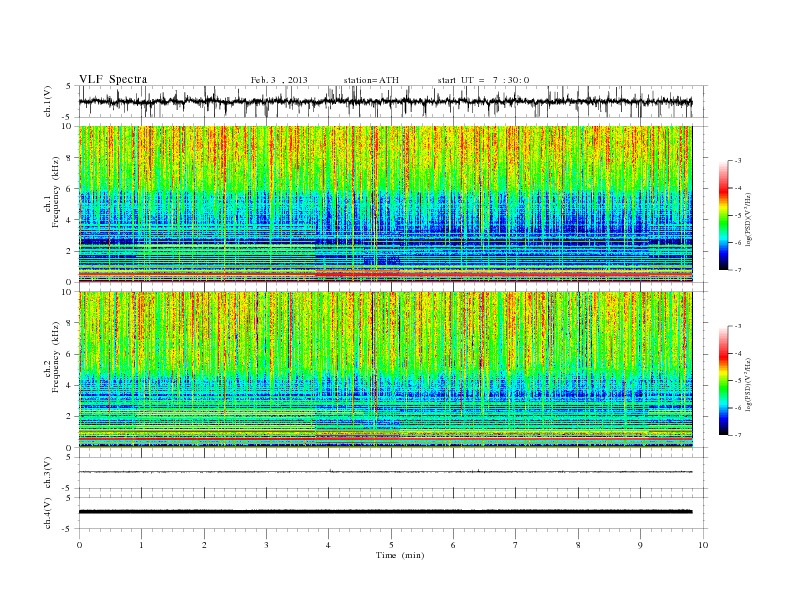Click the ch.4 thick black waveform trace
Image resolution: width=792 pixels, height=612 pixels.
coord(386,512)
